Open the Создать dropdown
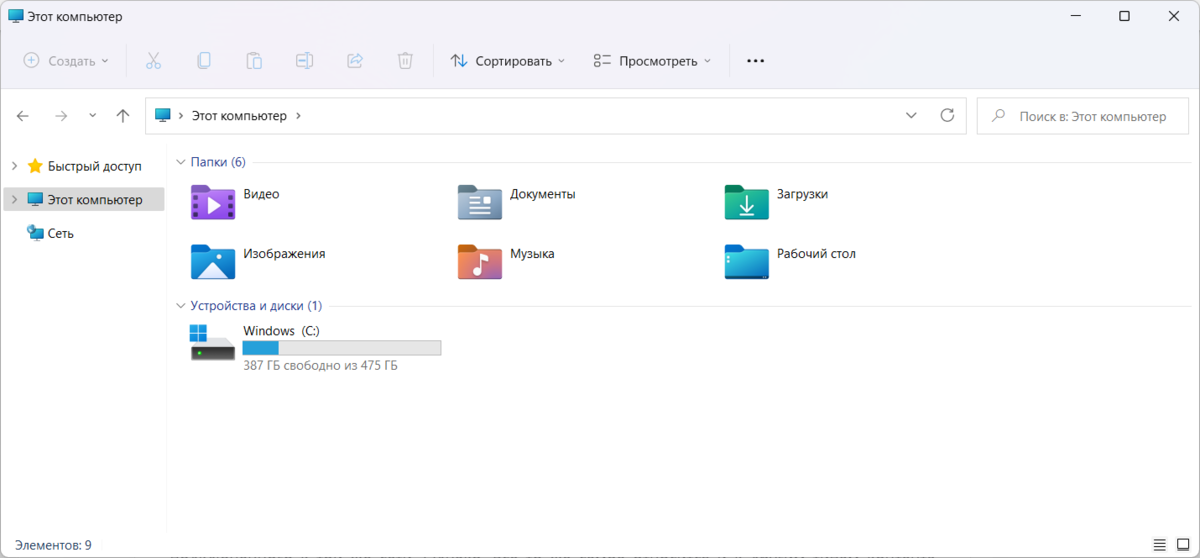Viewport: 1200px width, 558px height. [x=66, y=61]
